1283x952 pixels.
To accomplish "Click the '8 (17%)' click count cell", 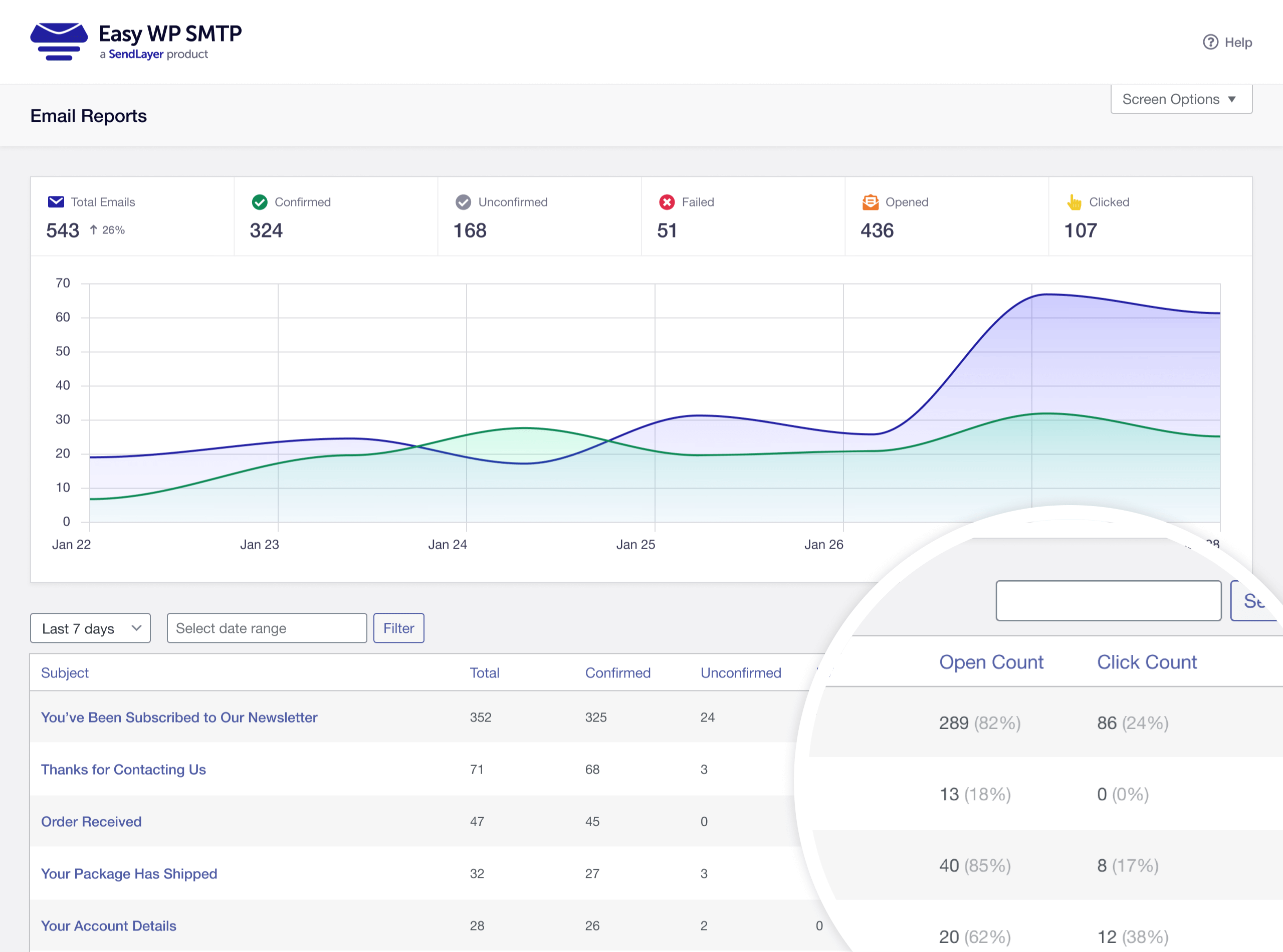I will pyautogui.click(x=1128, y=865).
